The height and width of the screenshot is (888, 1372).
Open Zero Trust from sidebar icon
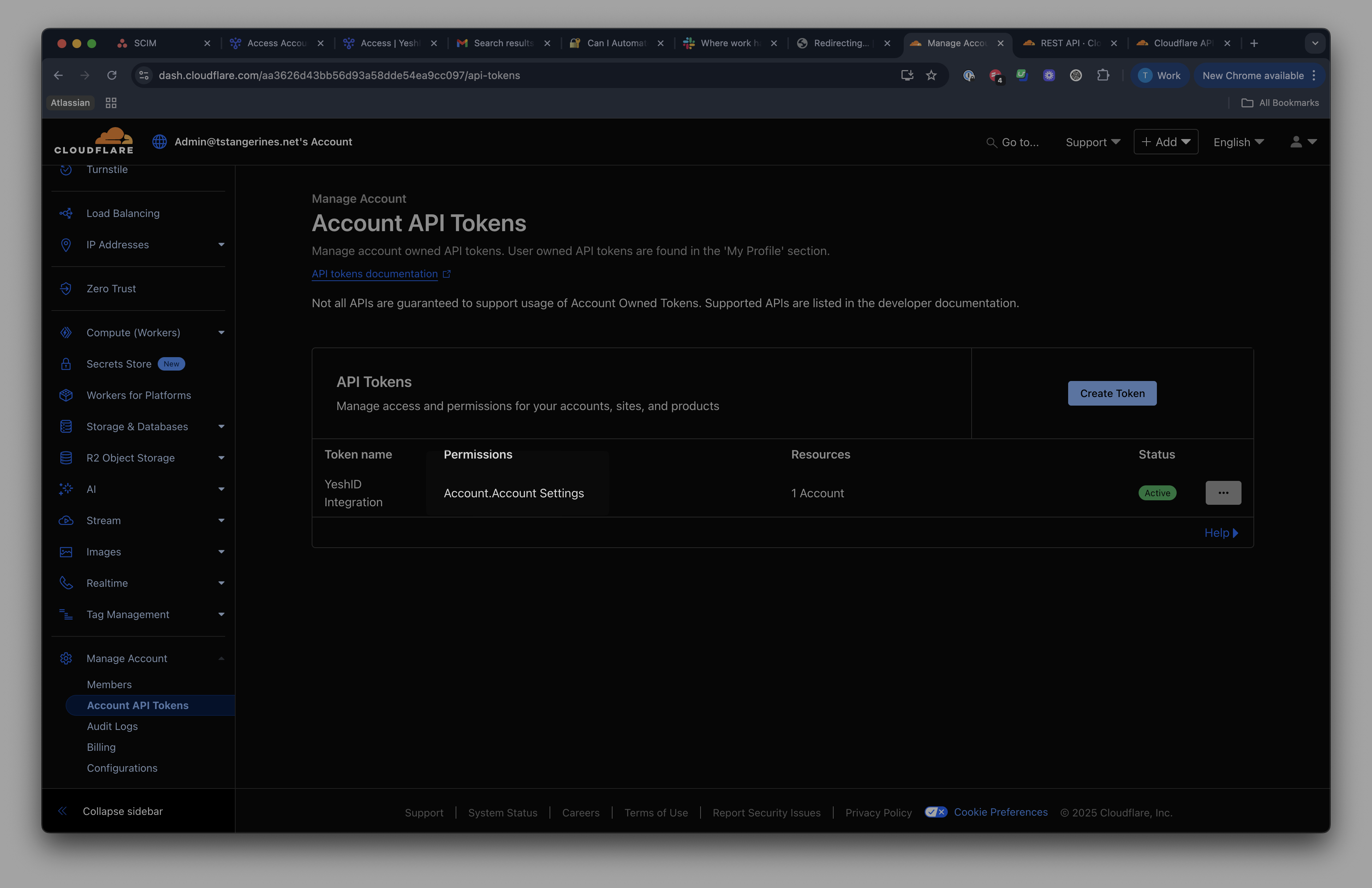point(66,289)
